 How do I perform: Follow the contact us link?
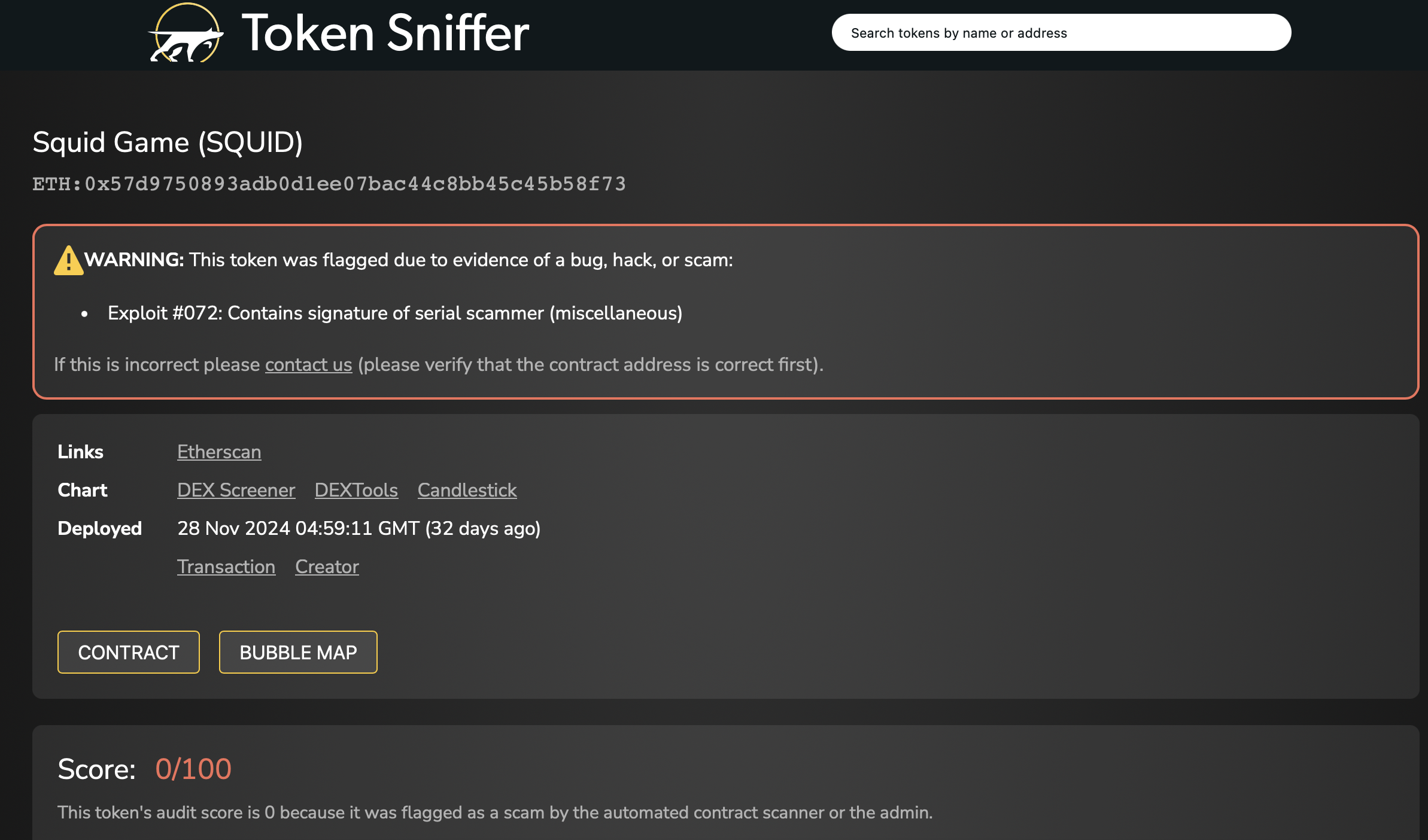(x=308, y=364)
